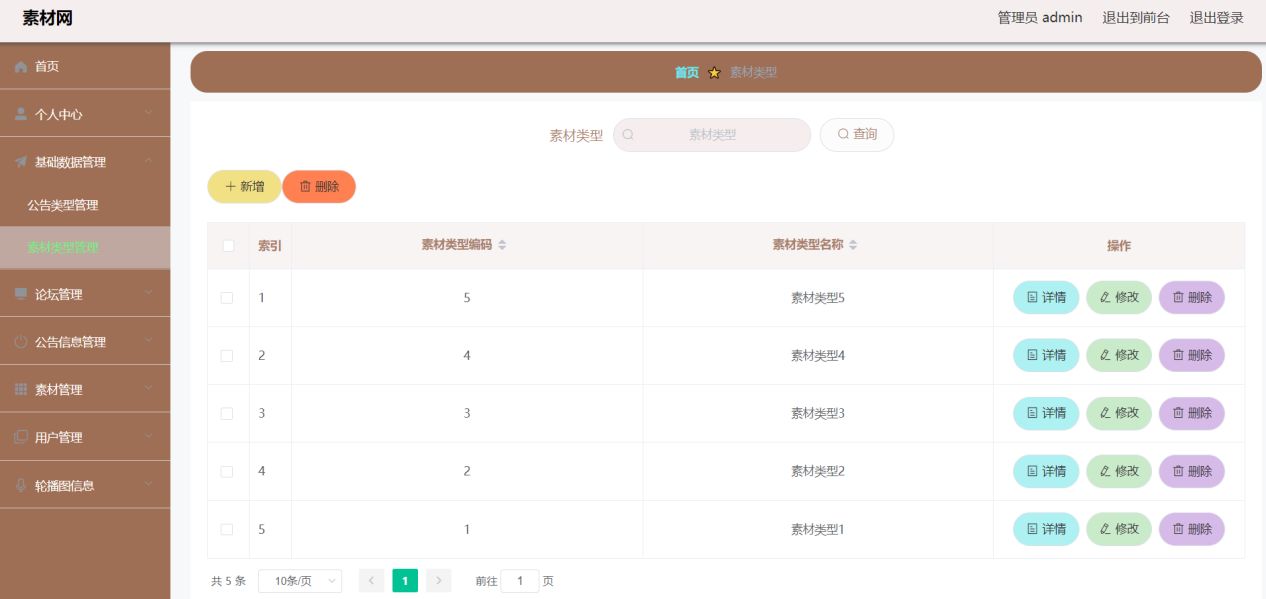The image size is (1266, 599).
Task: Collapse the 基础数据管理 sidebar menu arrow
Action: click(148, 161)
